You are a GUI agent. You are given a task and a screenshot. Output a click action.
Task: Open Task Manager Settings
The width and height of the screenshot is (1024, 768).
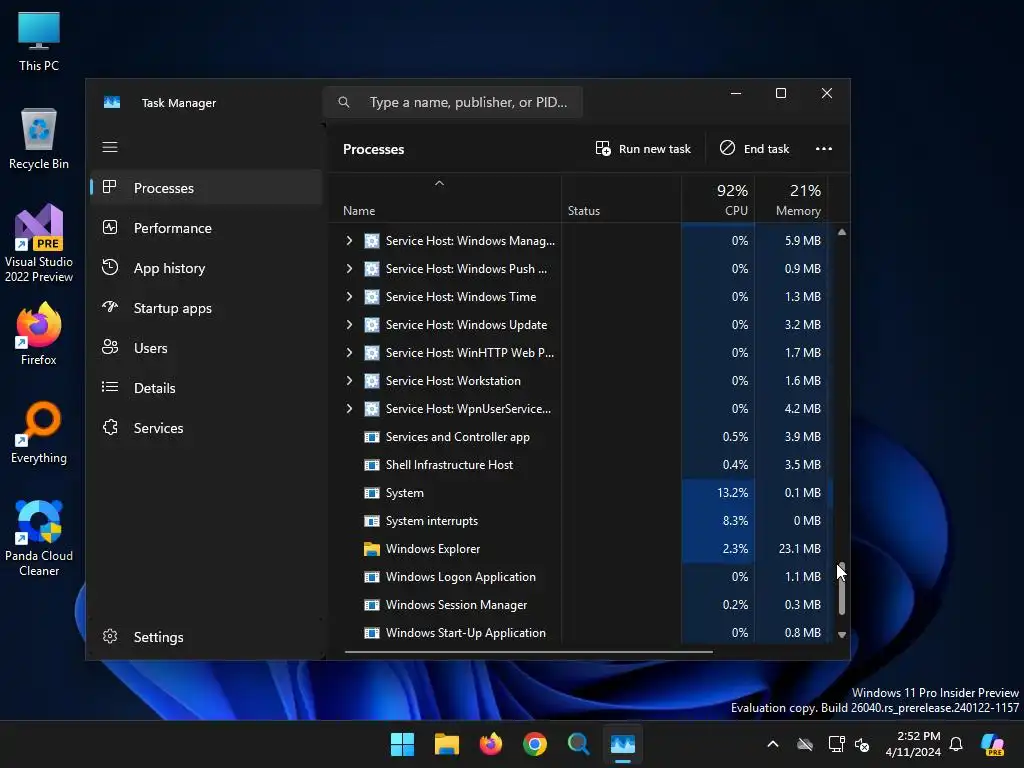tap(206, 637)
